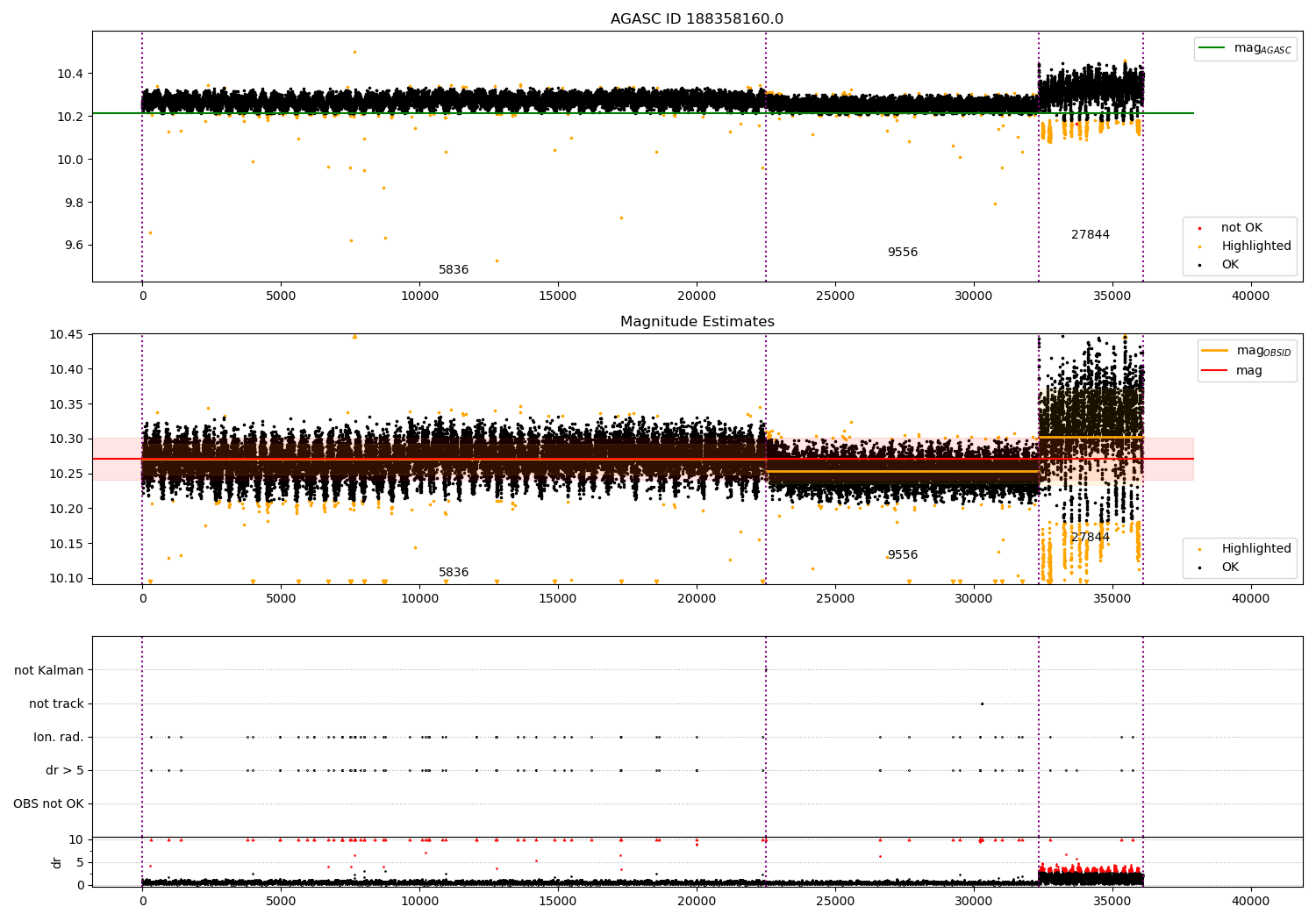Click obsid label 27844 in the AGASC ID plot
The width and height of the screenshot is (1316, 921).
(1091, 235)
